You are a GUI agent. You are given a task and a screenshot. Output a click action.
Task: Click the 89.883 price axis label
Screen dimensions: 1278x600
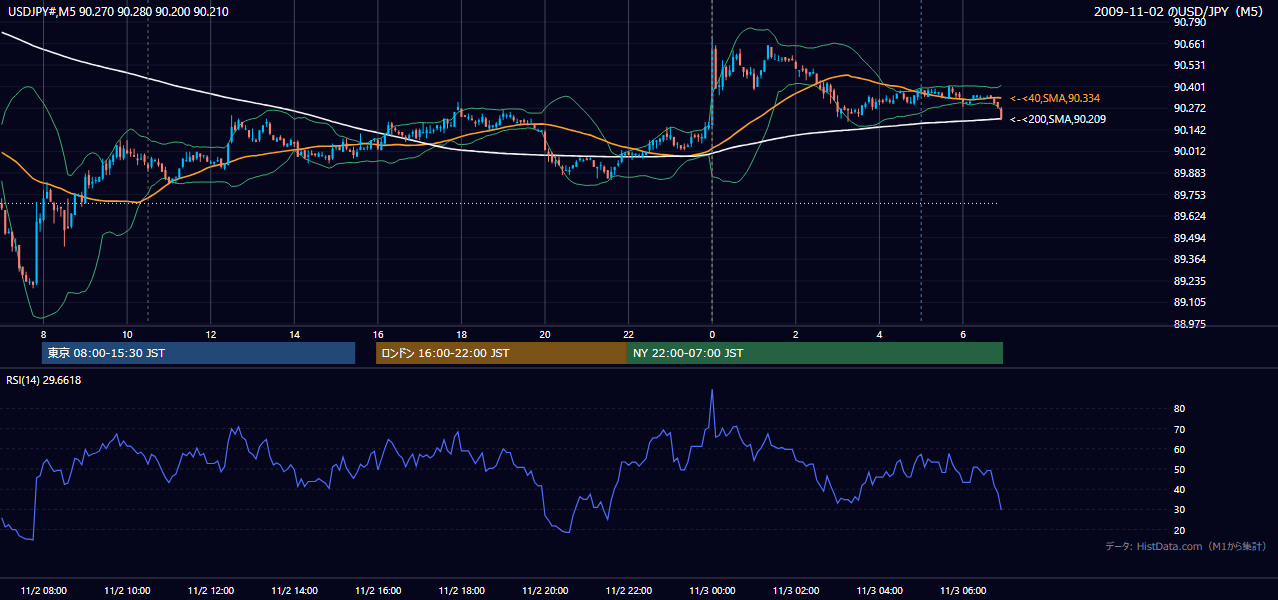[1189, 173]
